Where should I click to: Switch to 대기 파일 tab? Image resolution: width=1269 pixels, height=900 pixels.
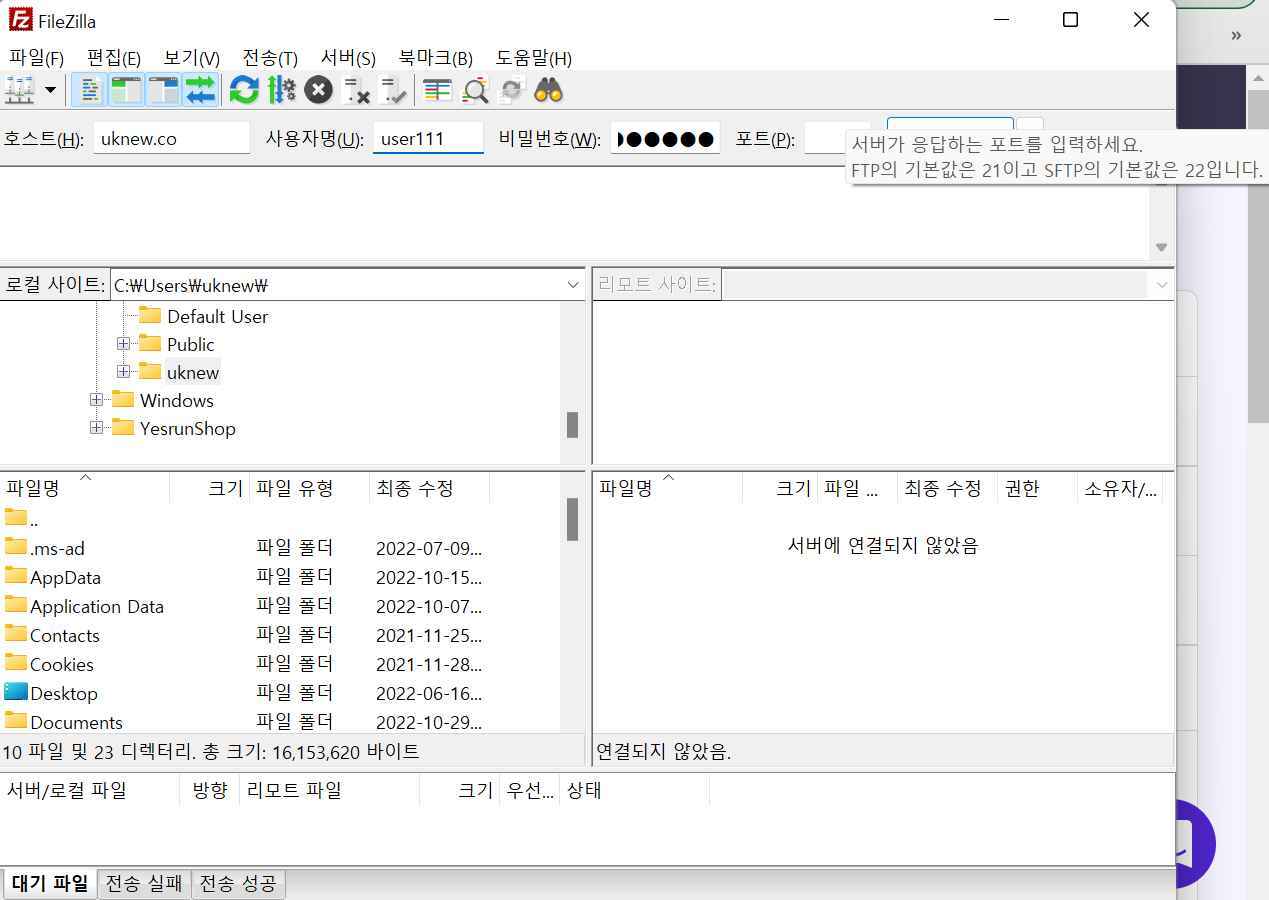50,884
